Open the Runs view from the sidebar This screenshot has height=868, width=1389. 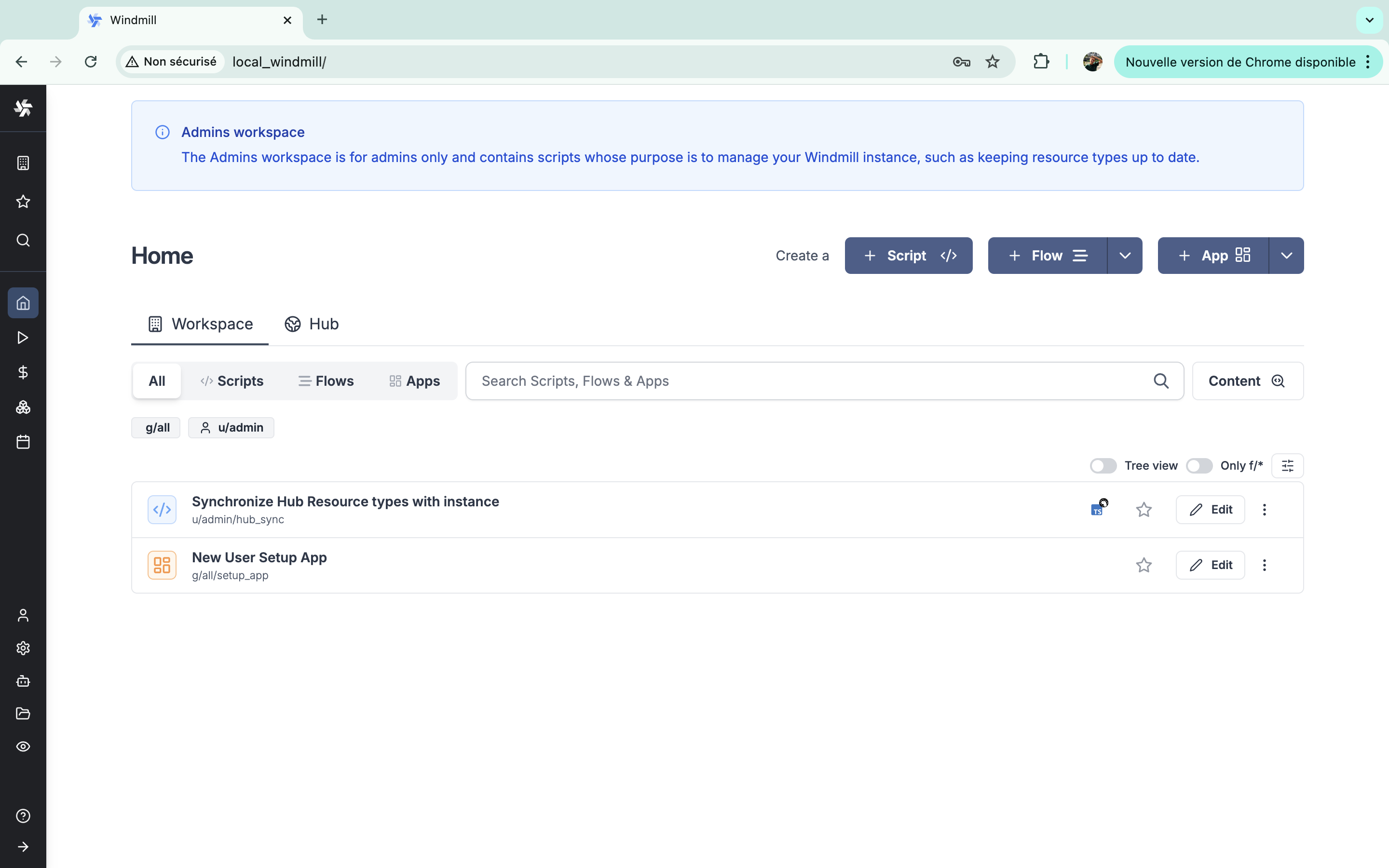23,338
